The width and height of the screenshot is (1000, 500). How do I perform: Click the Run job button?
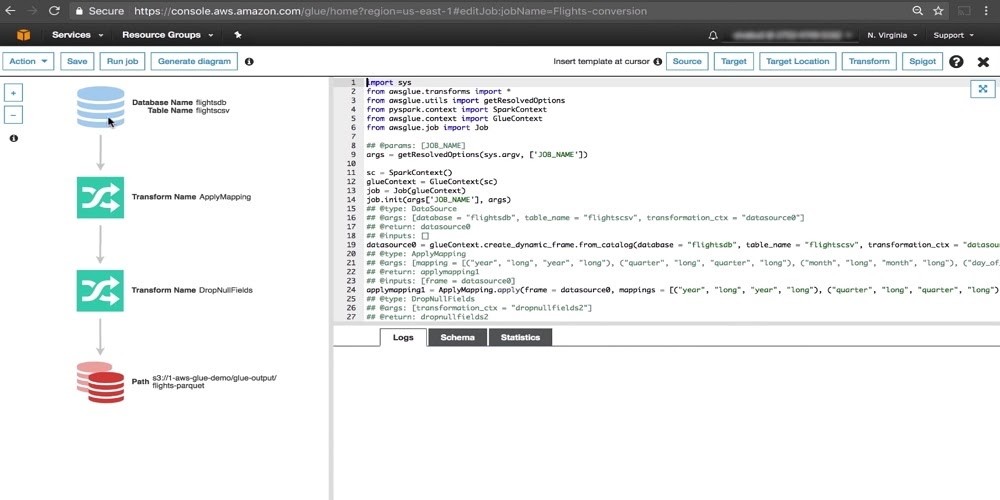(x=122, y=61)
